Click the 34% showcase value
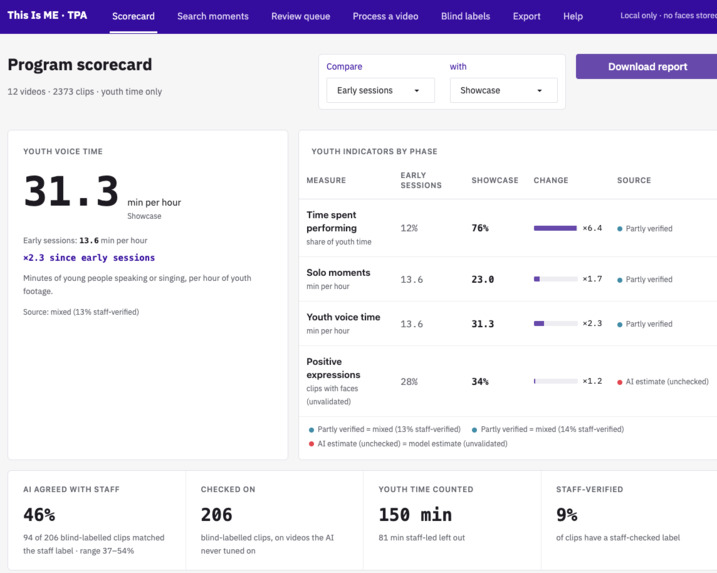 click(480, 382)
